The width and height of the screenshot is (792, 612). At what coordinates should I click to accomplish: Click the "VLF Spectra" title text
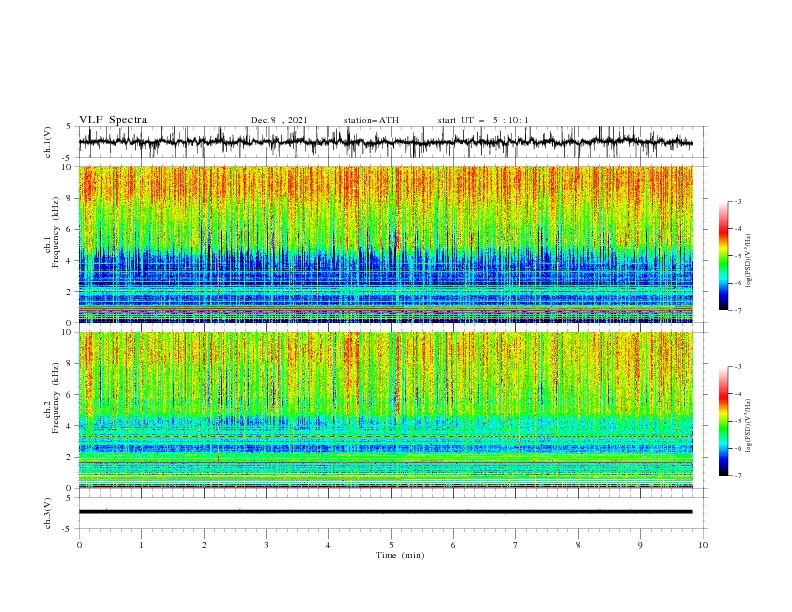click(x=113, y=120)
